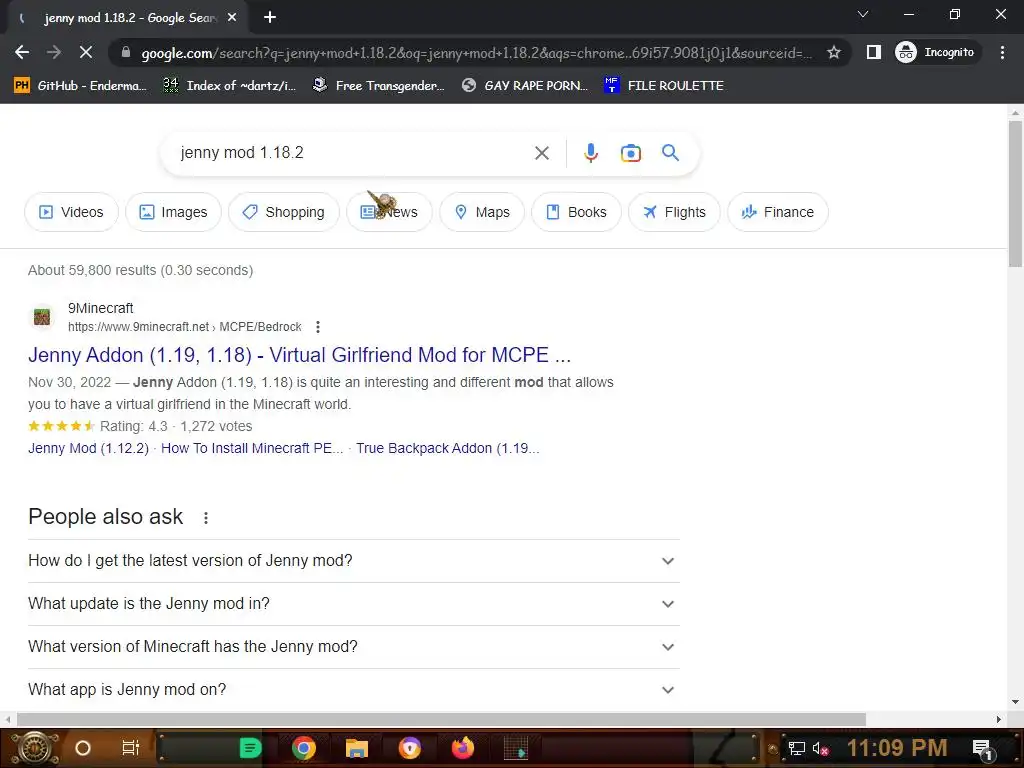The width and height of the screenshot is (1024, 768).
Task: Filter results by Videos
Action: coord(71,212)
